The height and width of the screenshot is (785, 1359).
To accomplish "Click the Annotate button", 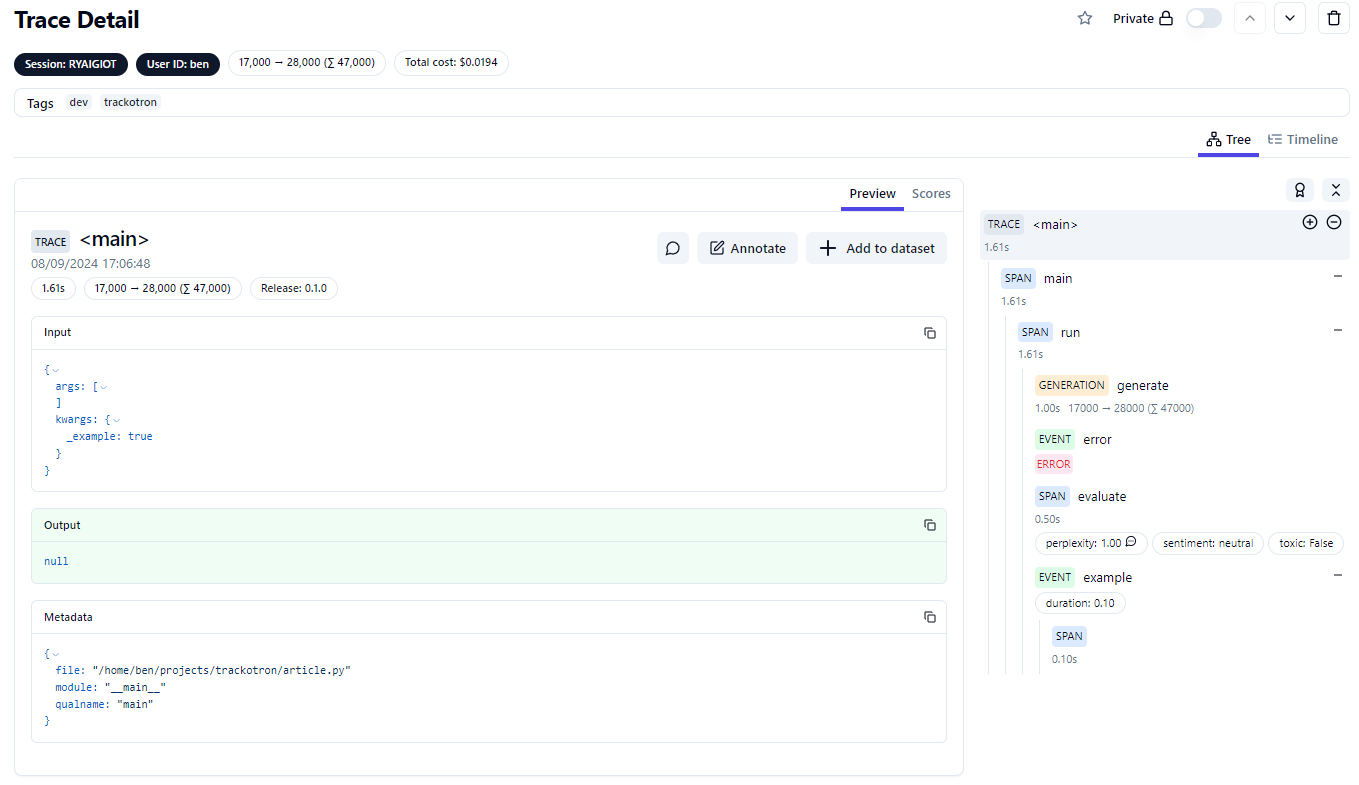I will point(747,248).
